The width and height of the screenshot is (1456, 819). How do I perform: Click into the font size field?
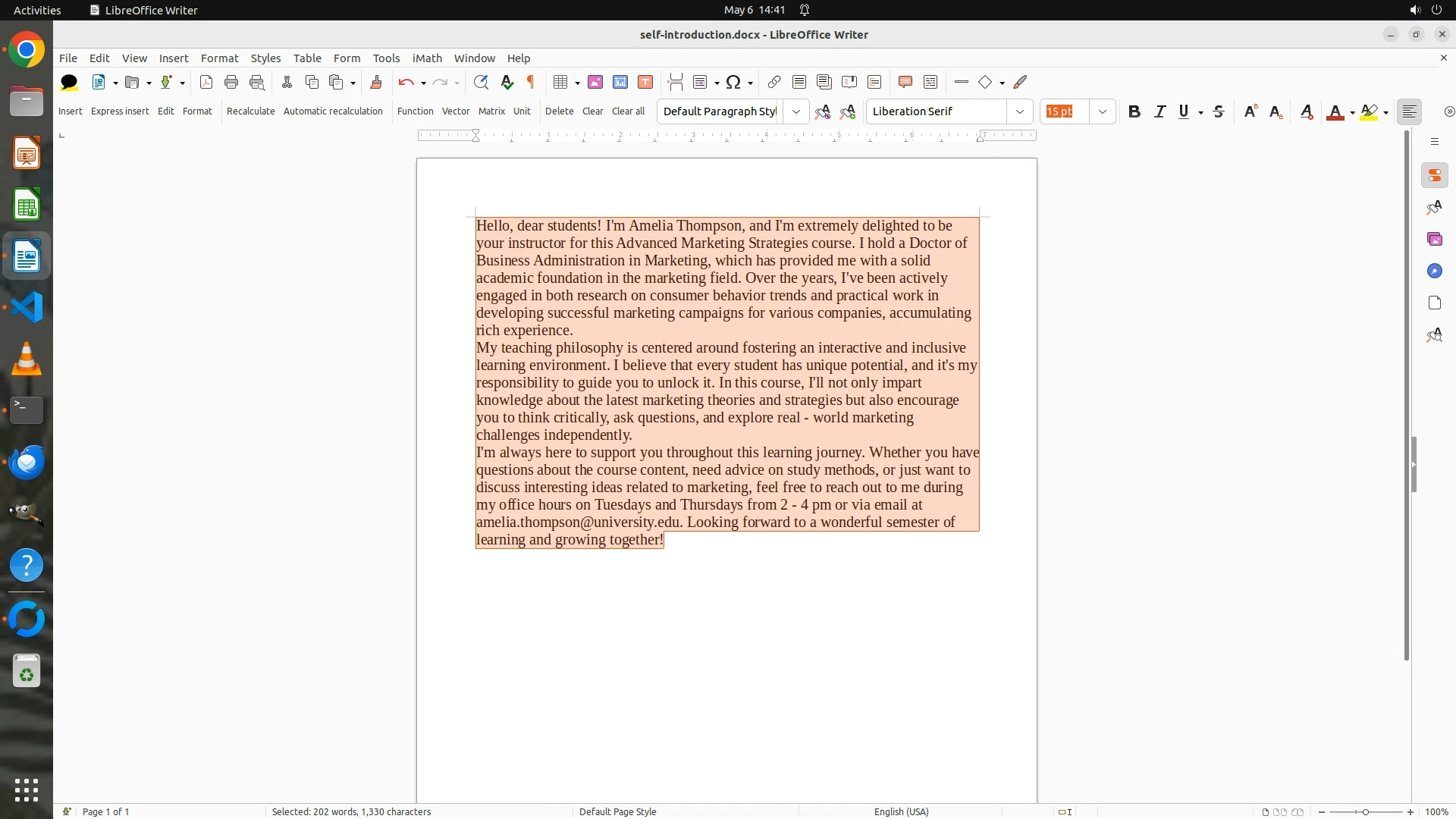[x=1064, y=111]
